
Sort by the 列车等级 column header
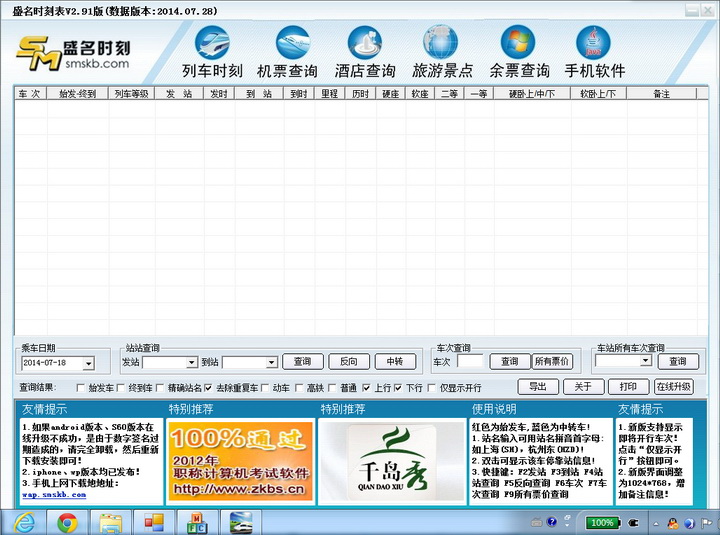[x=131, y=94]
